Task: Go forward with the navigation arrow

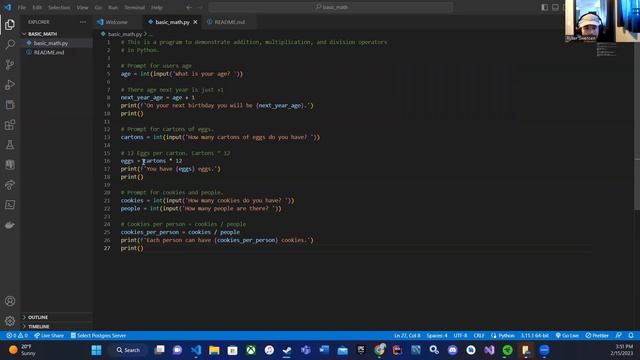Action: click(200, 7)
